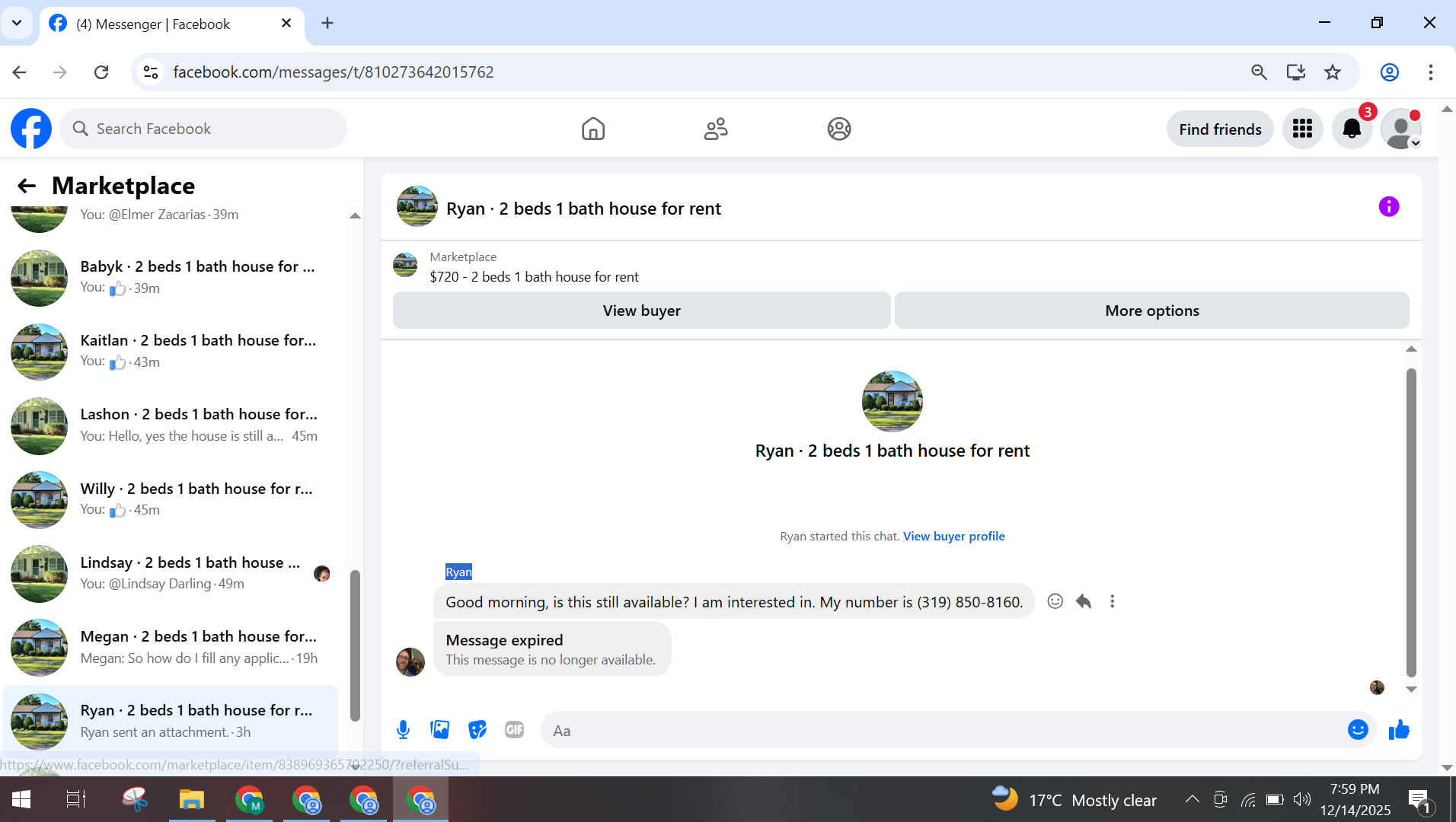Click the More options button
This screenshot has width=1456, height=822.
[x=1151, y=311]
